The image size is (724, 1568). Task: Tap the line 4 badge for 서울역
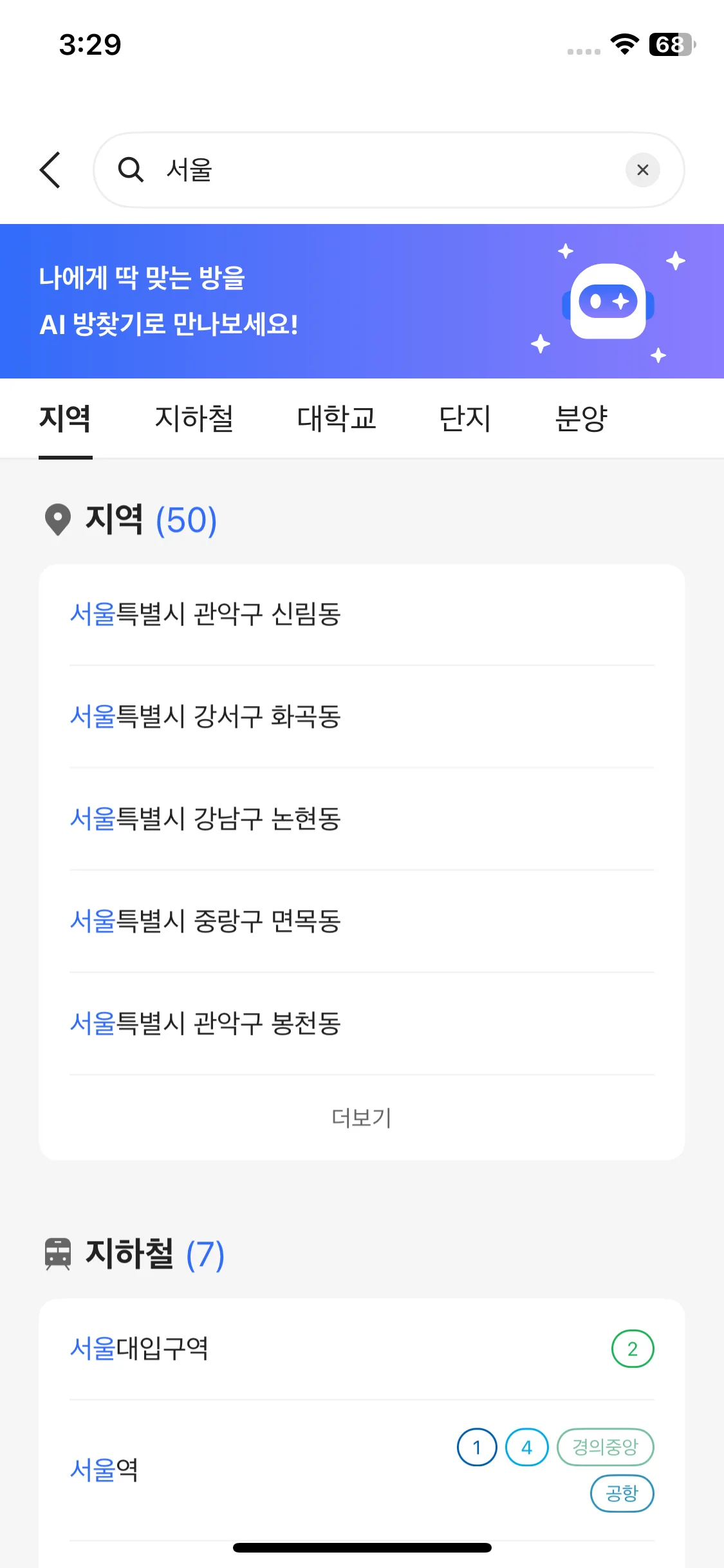click(x=526, y=1447)
